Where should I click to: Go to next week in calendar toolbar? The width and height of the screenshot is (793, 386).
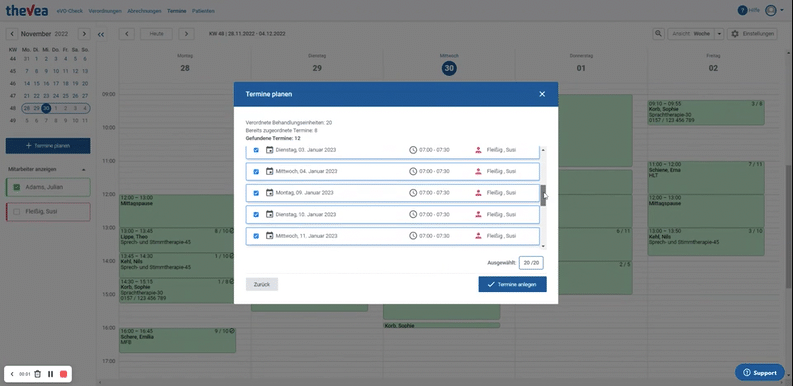click(187, 34)
